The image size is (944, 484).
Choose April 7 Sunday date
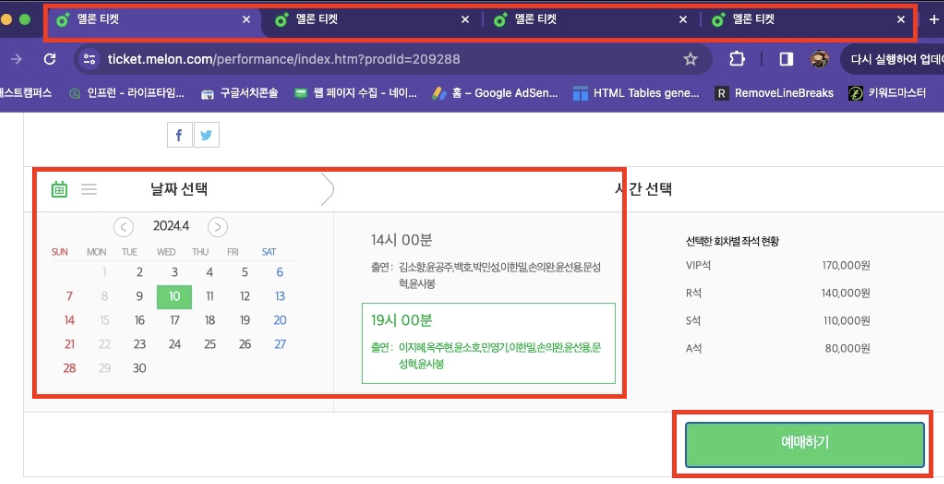(69, 296)
